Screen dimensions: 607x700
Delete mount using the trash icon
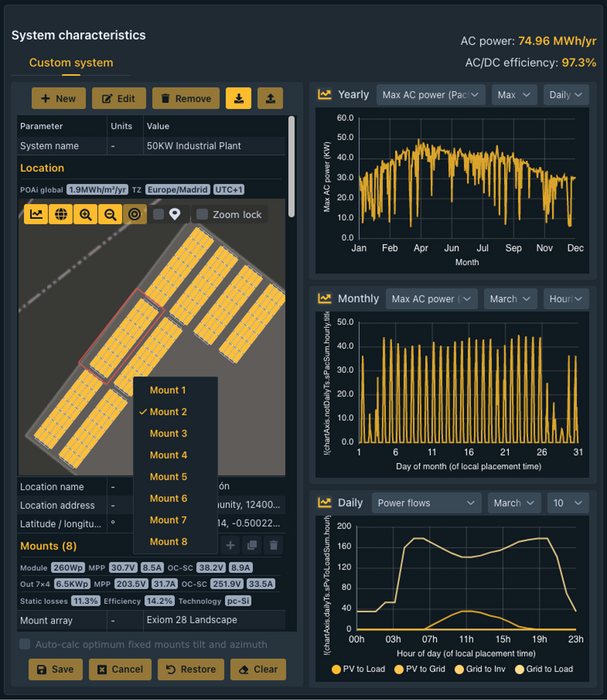[273, 545]
